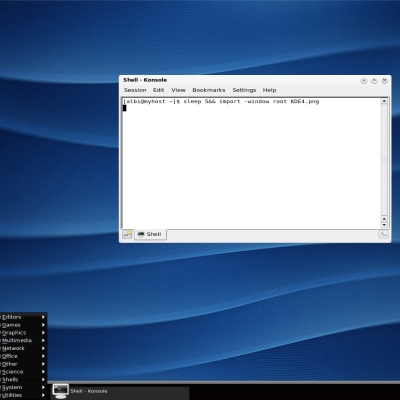
Task: Open the Settings menu in Konsole
Action: coord(244,90)
